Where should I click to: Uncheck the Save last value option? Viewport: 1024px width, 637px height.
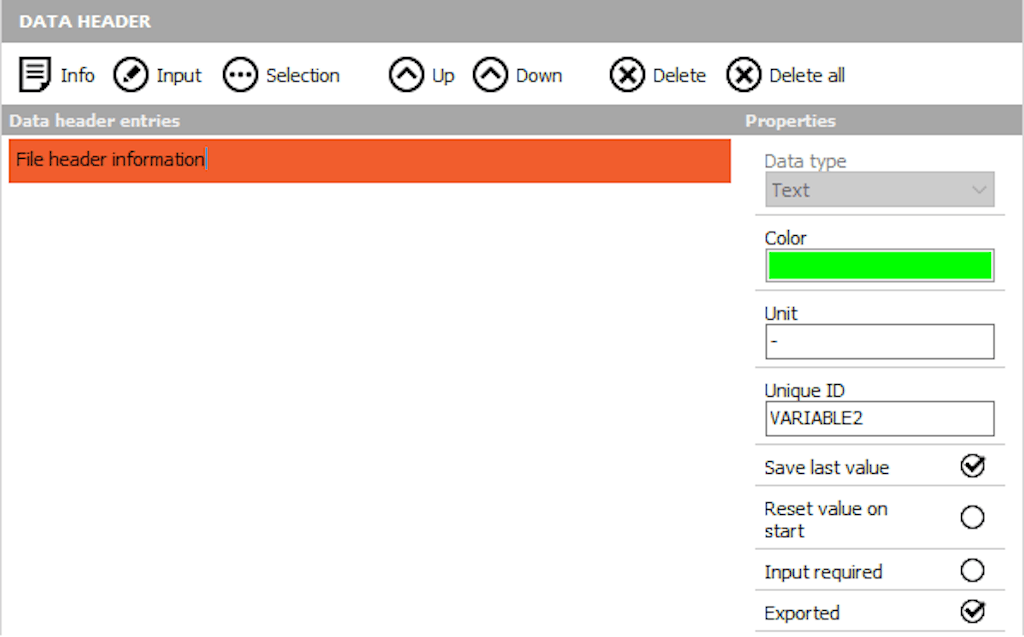click(972, 466)
